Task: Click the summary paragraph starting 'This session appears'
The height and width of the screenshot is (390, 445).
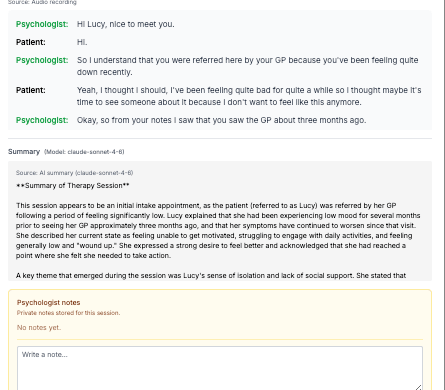Action: 218,230
